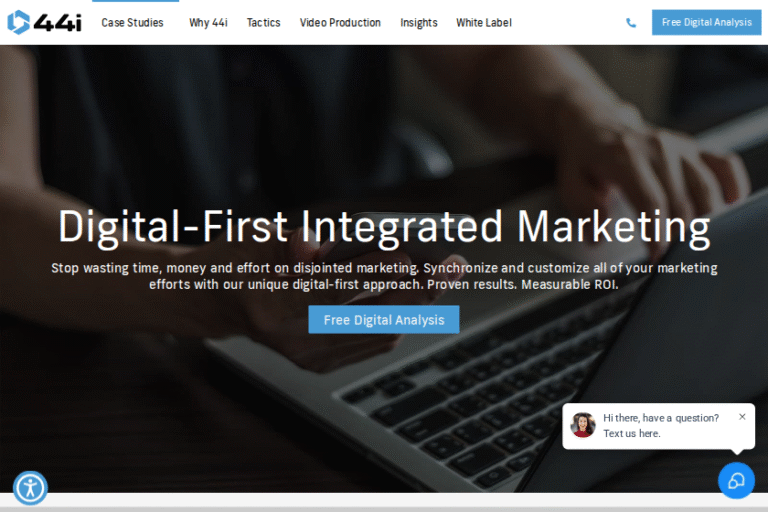Screen dimensions: 768x512
Task: Select the White Label menu item
Action: coord(484,23)
